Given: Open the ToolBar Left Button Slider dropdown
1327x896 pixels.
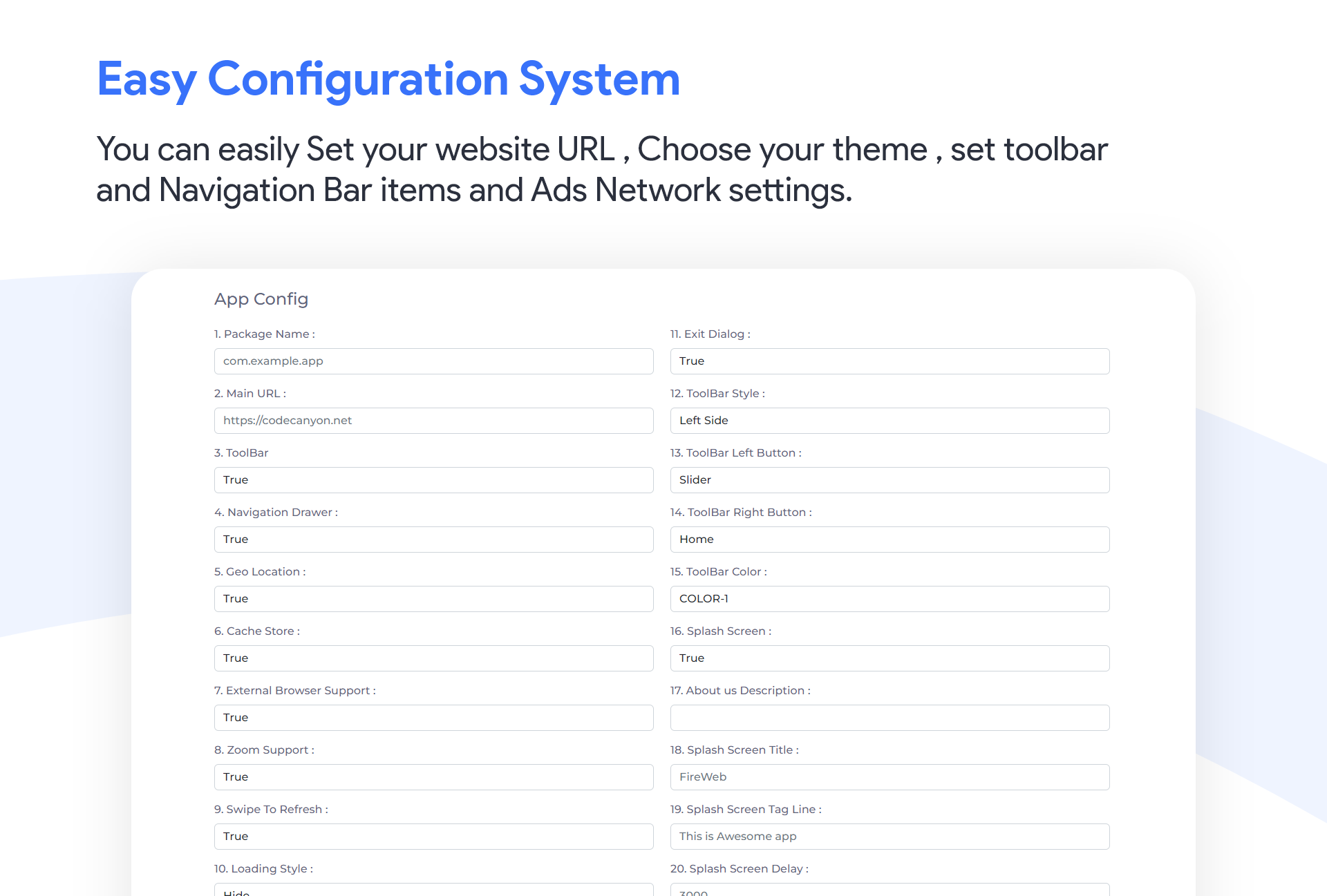Looking at the screenshot, I should click(x=890, y=479).
